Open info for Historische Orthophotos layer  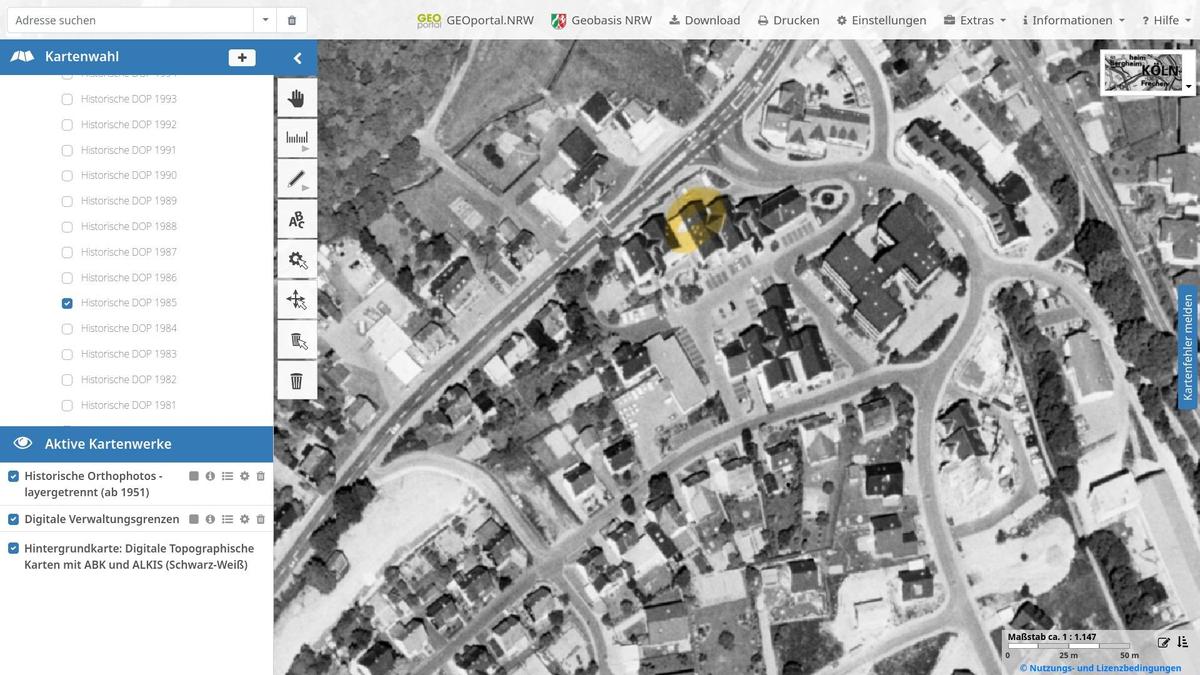pyautogui.click(x=210, y=476)
